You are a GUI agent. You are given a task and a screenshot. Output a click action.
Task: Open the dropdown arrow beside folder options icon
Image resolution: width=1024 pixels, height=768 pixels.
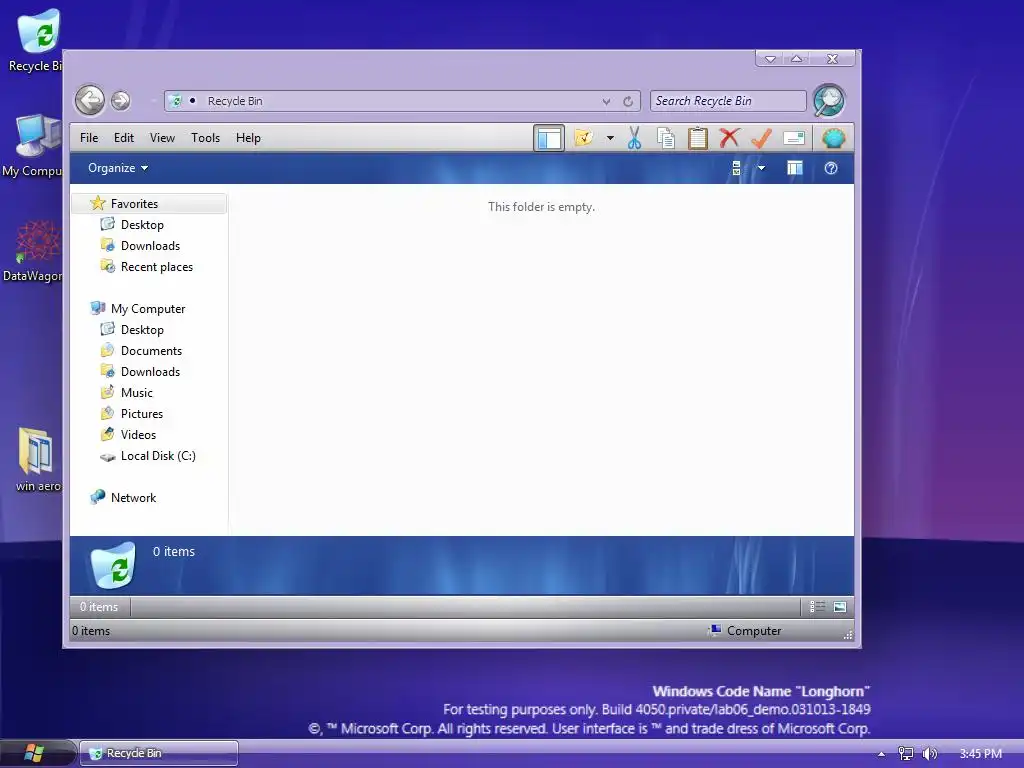click(x=610, y=138)
